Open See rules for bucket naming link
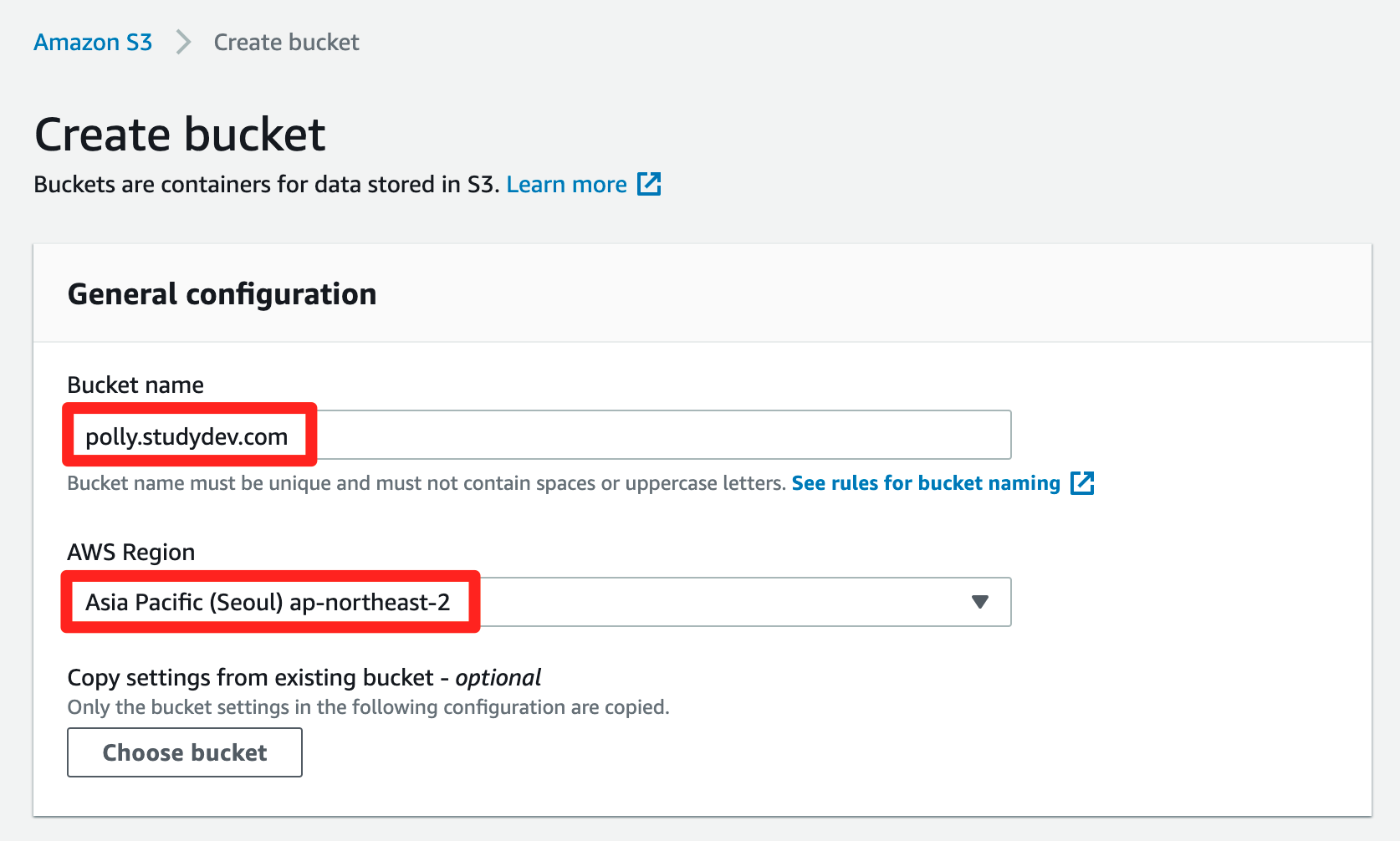 coord(926,483)
